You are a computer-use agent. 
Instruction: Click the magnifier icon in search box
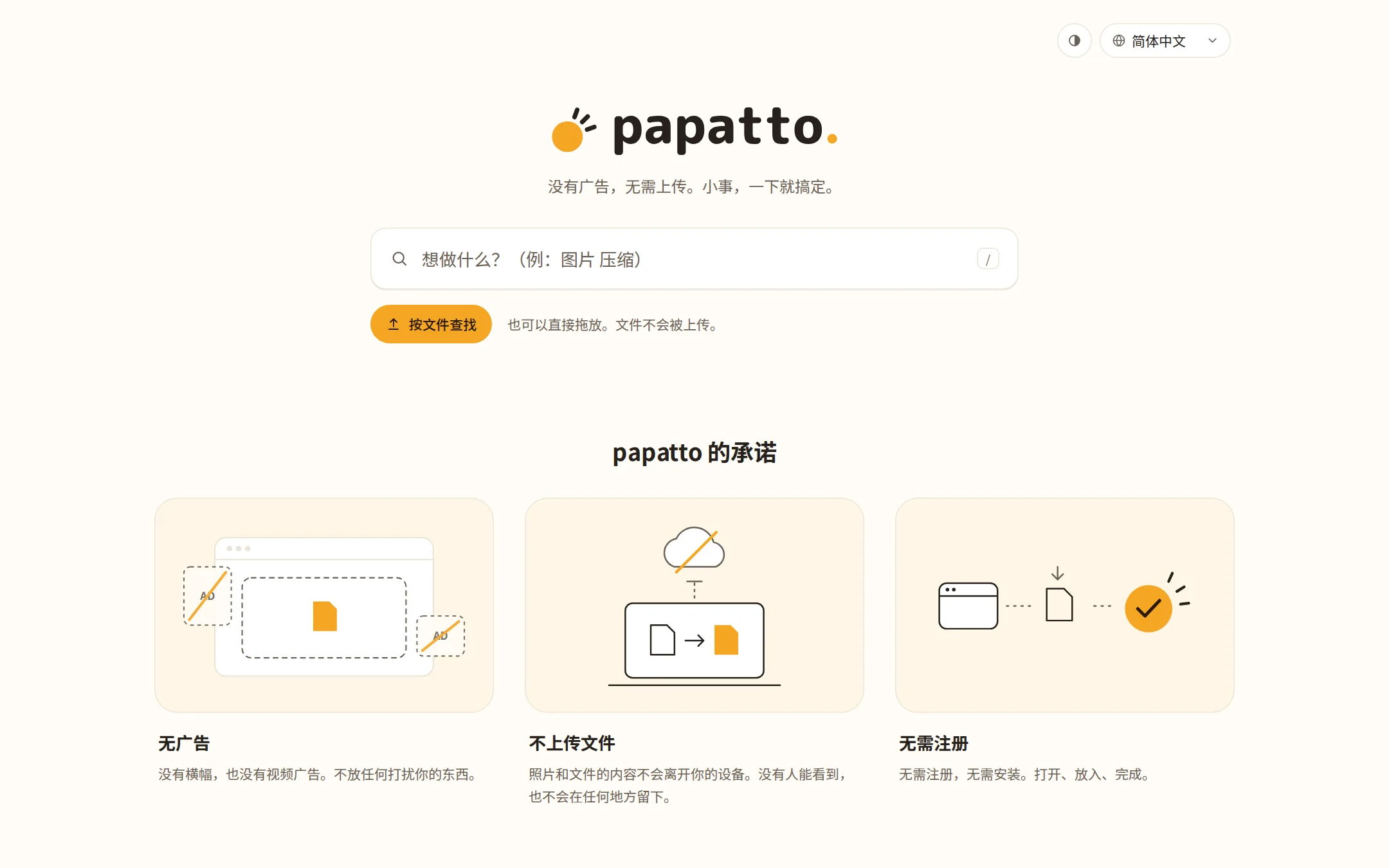(399, 259)
